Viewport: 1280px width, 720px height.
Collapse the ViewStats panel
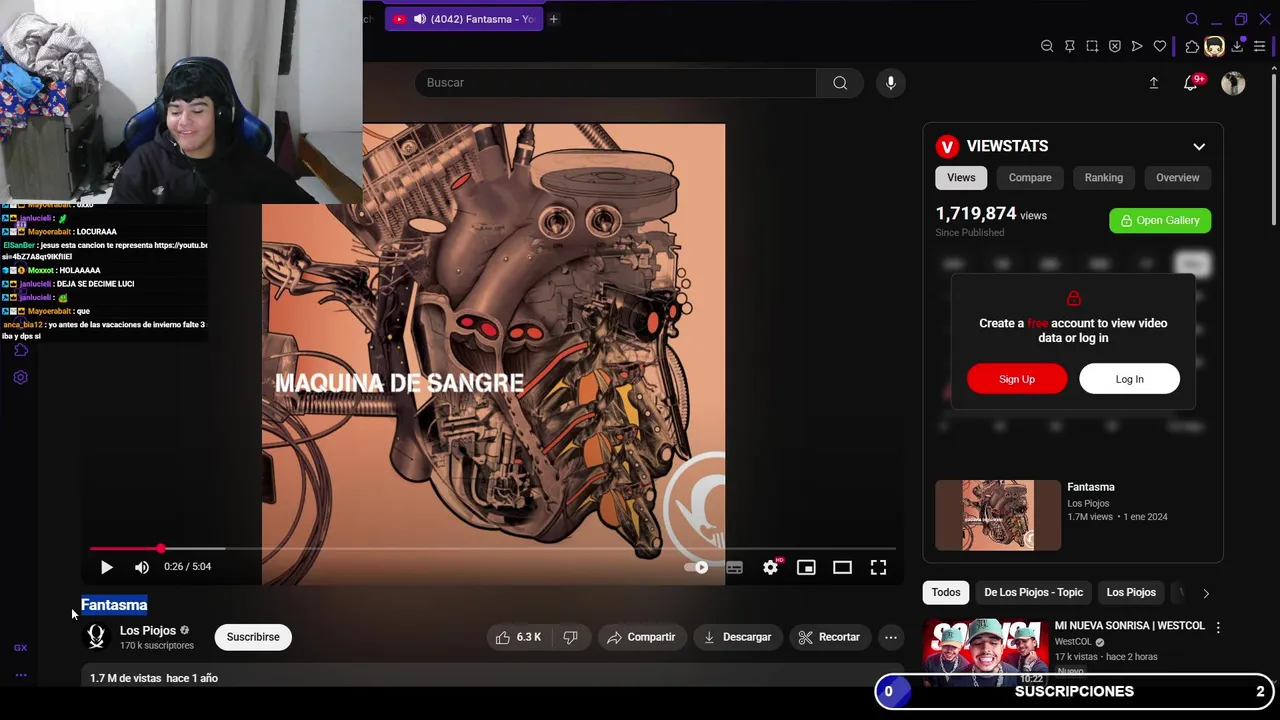pos(1199,146)
